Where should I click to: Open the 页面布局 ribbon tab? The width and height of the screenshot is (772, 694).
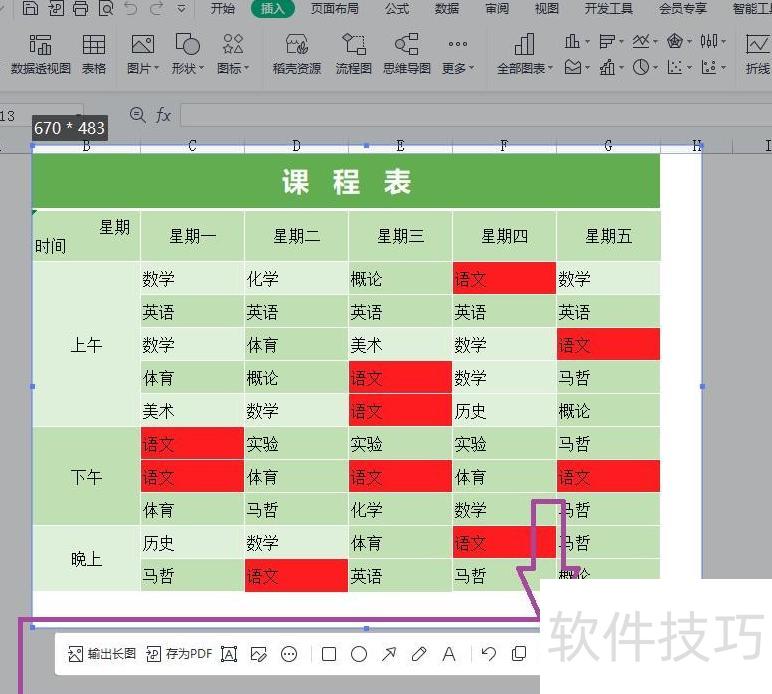tap(335, 8)
